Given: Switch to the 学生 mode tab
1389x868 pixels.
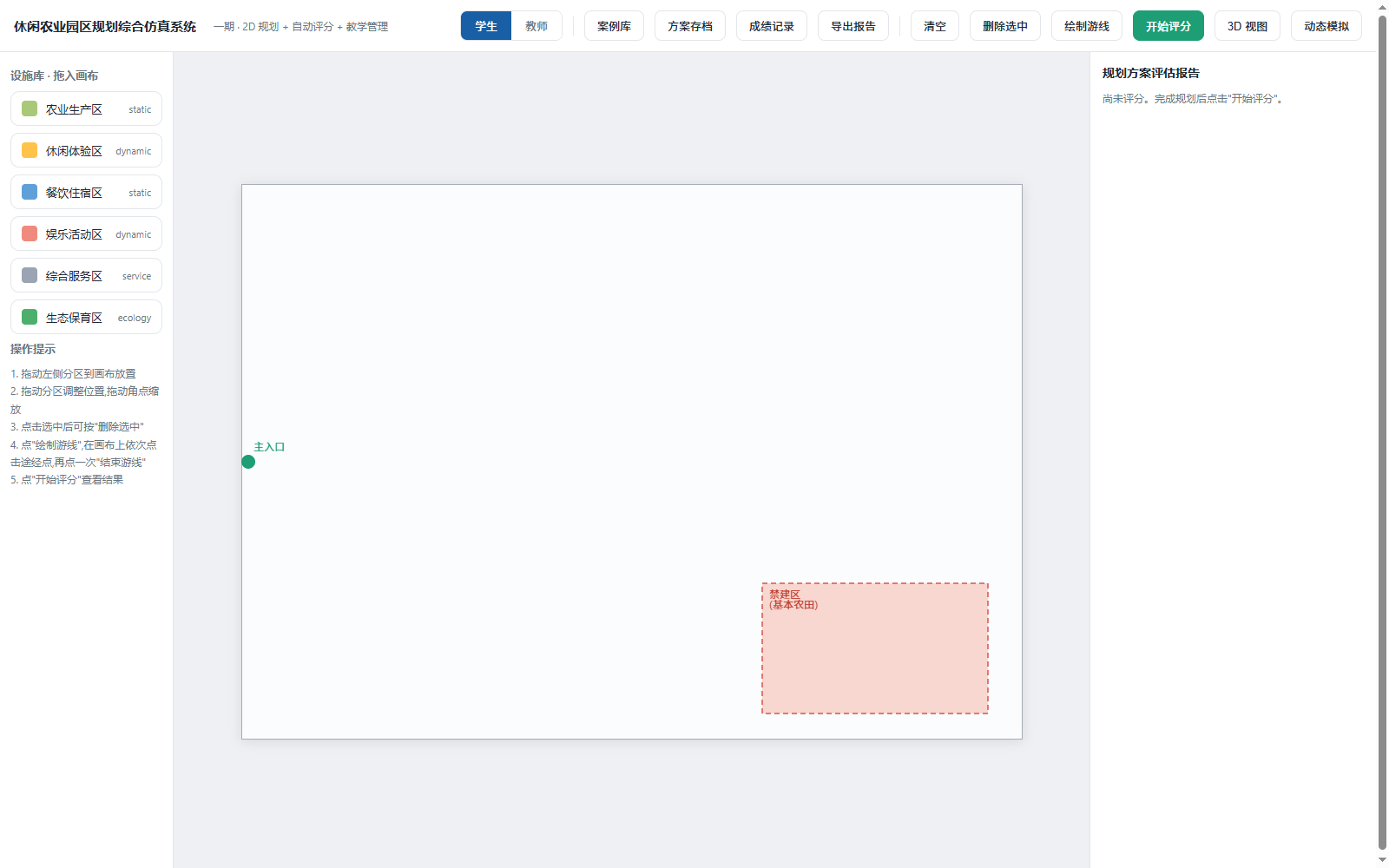Looking at the screenshot, I should (x=486, y=26).
